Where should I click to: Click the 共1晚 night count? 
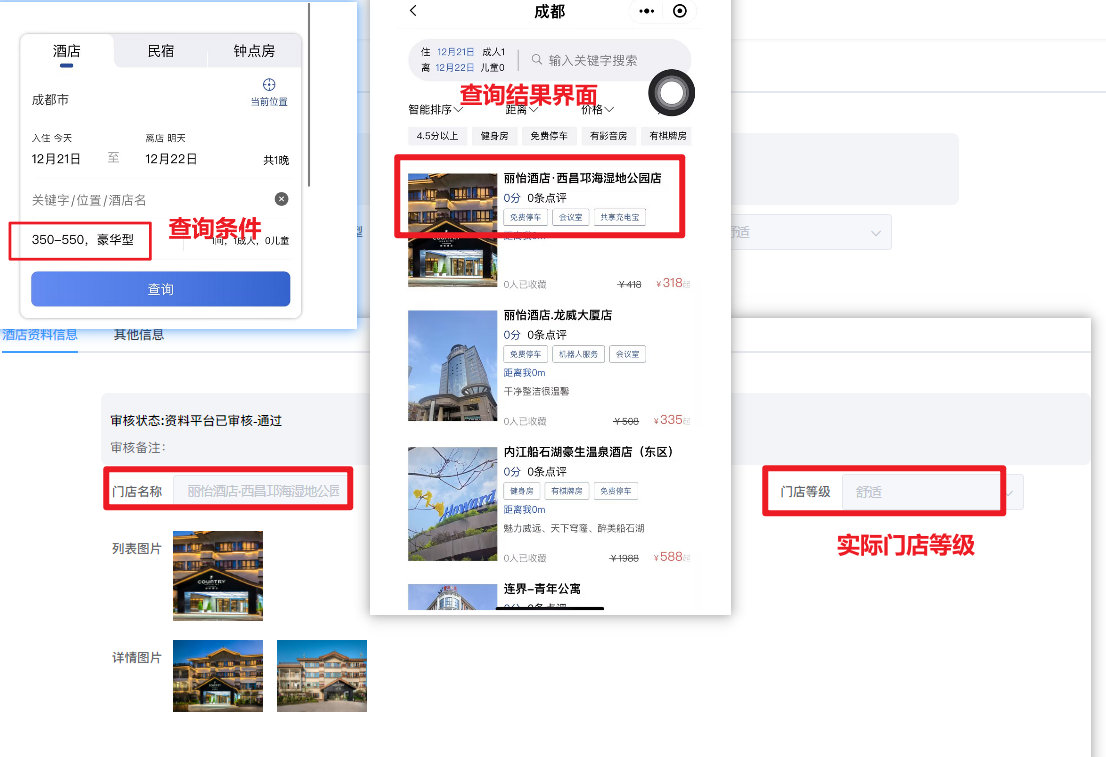276,160
